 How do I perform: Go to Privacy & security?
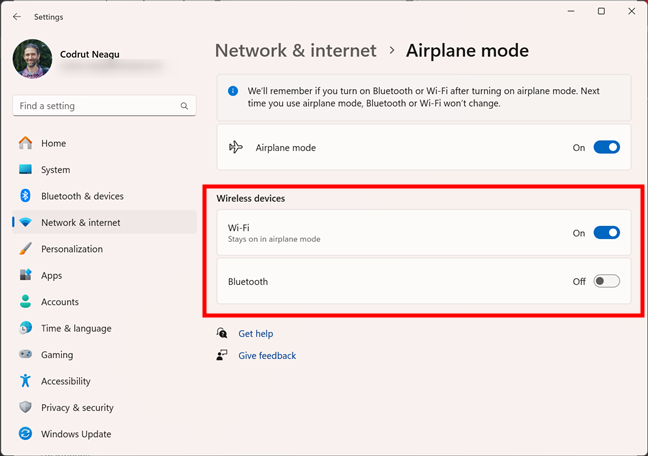[104, 408]
